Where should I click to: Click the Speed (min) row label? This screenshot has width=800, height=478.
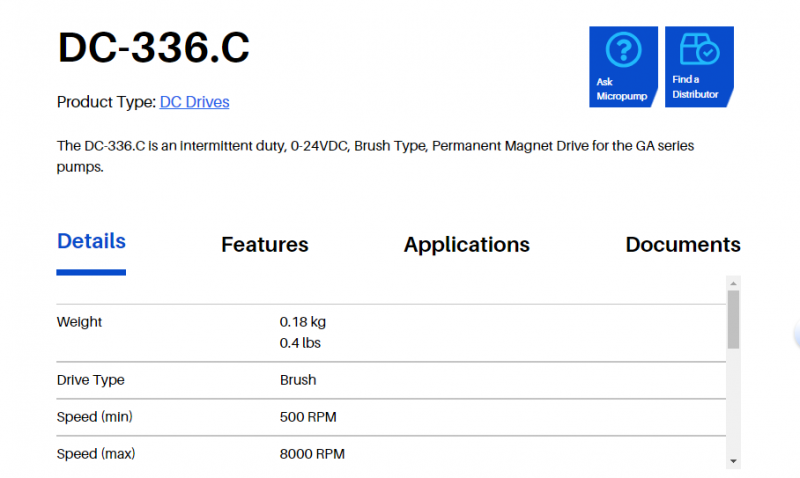94,417
